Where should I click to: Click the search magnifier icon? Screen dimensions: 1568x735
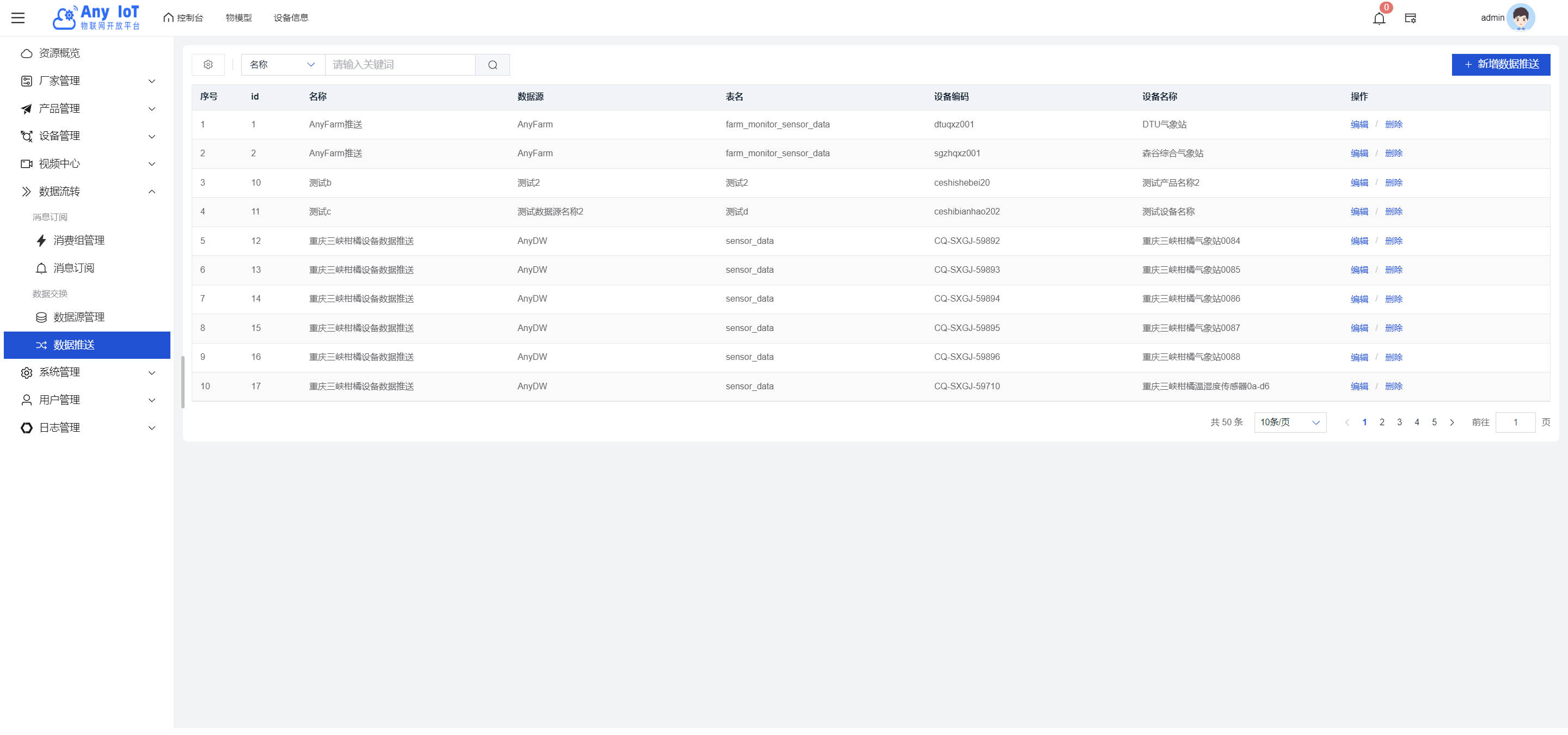pos(492,64)
